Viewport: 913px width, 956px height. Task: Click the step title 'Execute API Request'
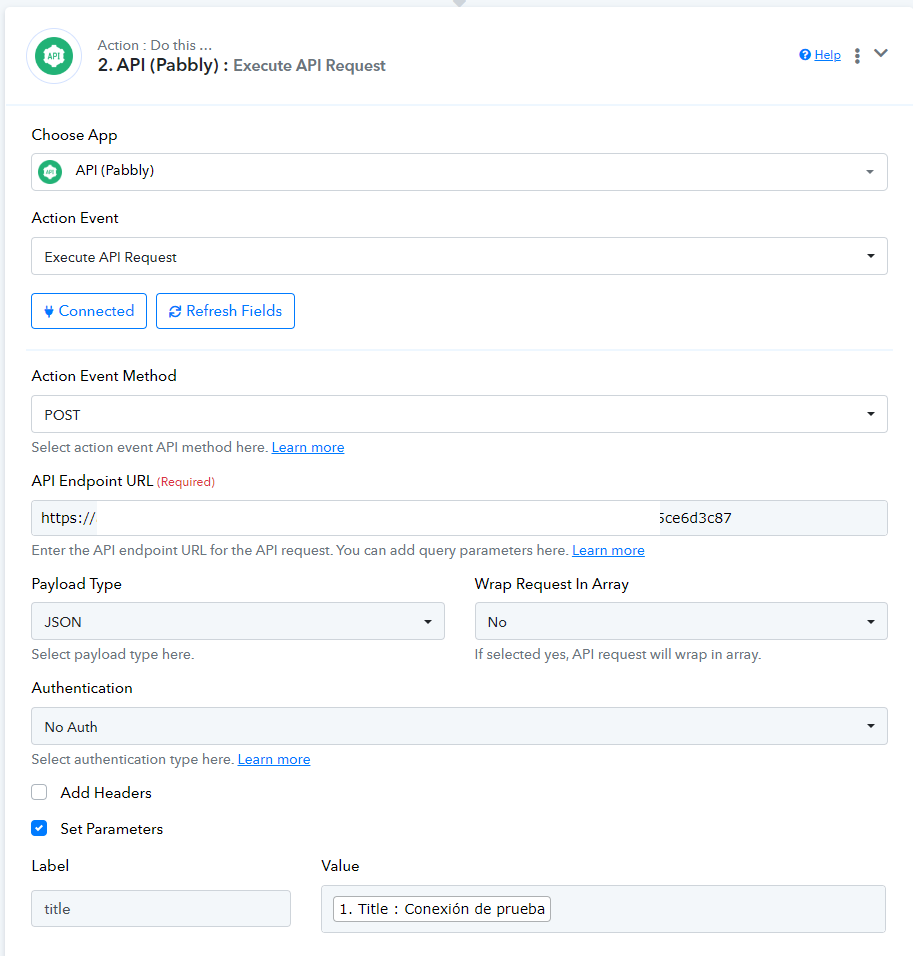pos(309,66)
